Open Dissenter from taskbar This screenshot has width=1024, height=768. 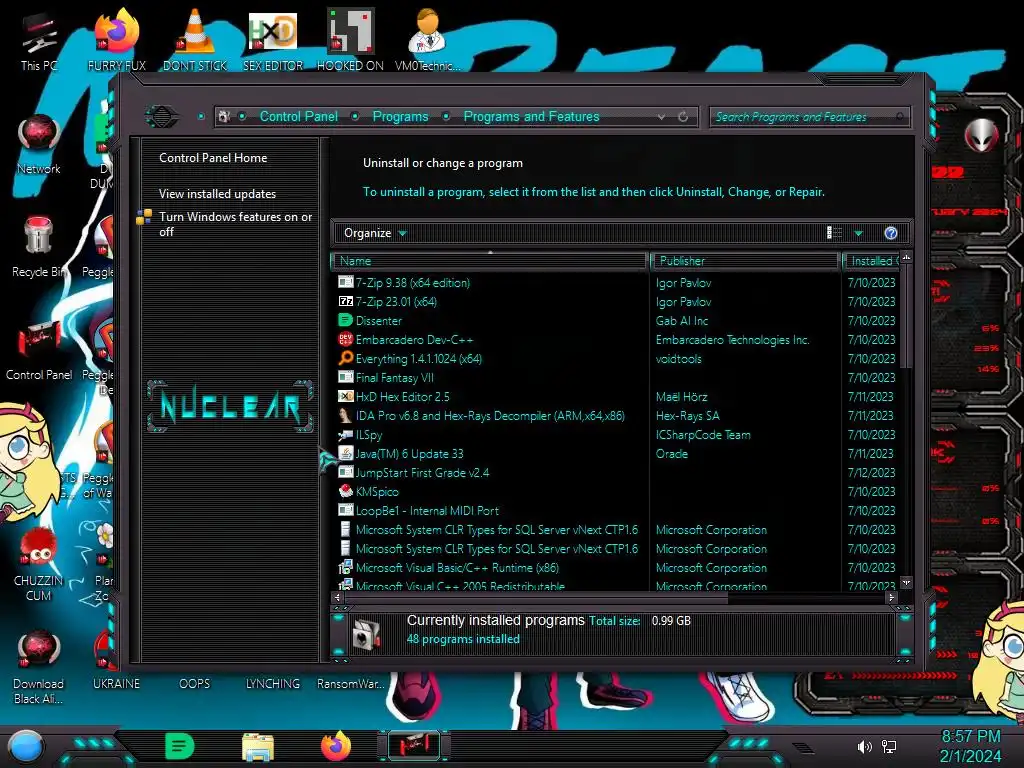(x=180, y=746)
